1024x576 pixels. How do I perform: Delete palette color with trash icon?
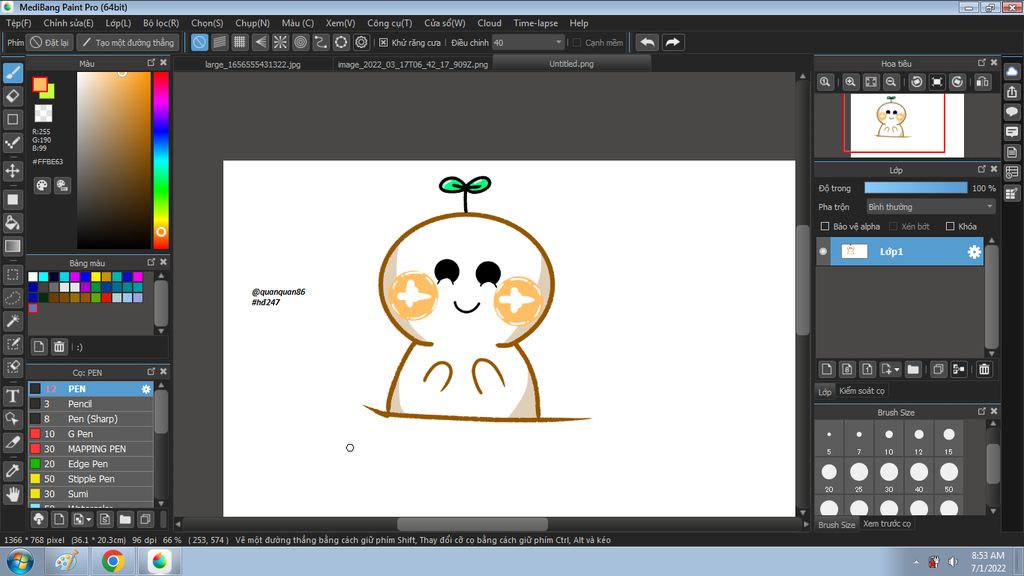(59, 347)
